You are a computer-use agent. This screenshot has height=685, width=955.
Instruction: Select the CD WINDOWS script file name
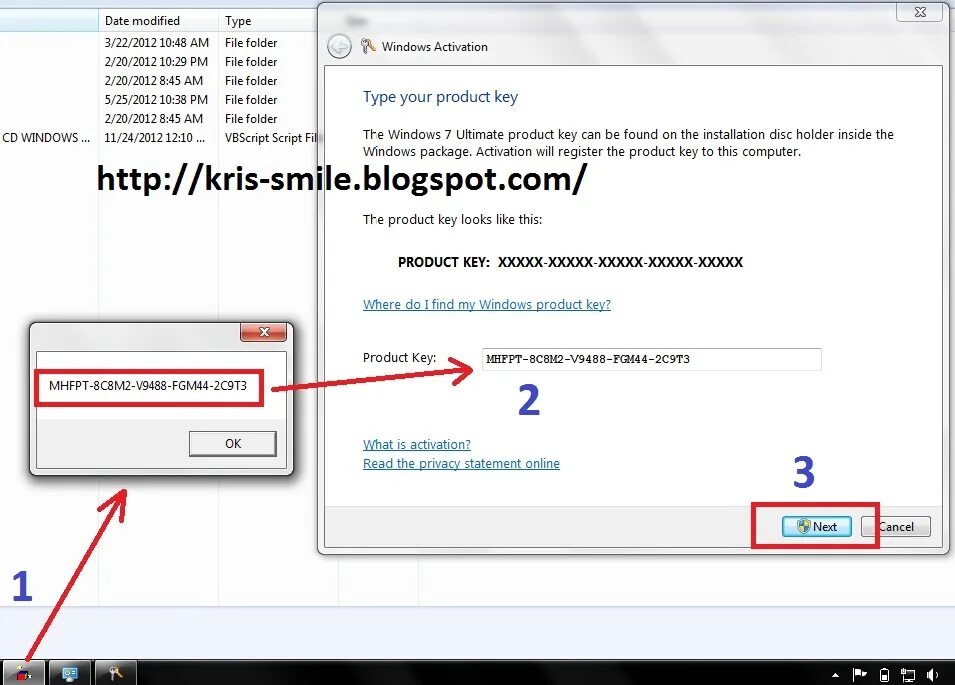tap(46, 138)
